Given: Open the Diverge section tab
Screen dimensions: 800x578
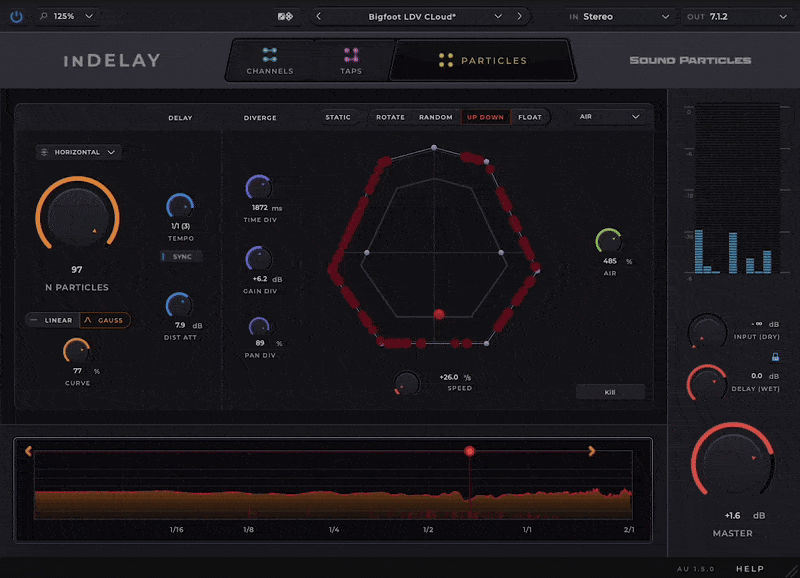Looking at the screenshot, I should click(260, 118).
